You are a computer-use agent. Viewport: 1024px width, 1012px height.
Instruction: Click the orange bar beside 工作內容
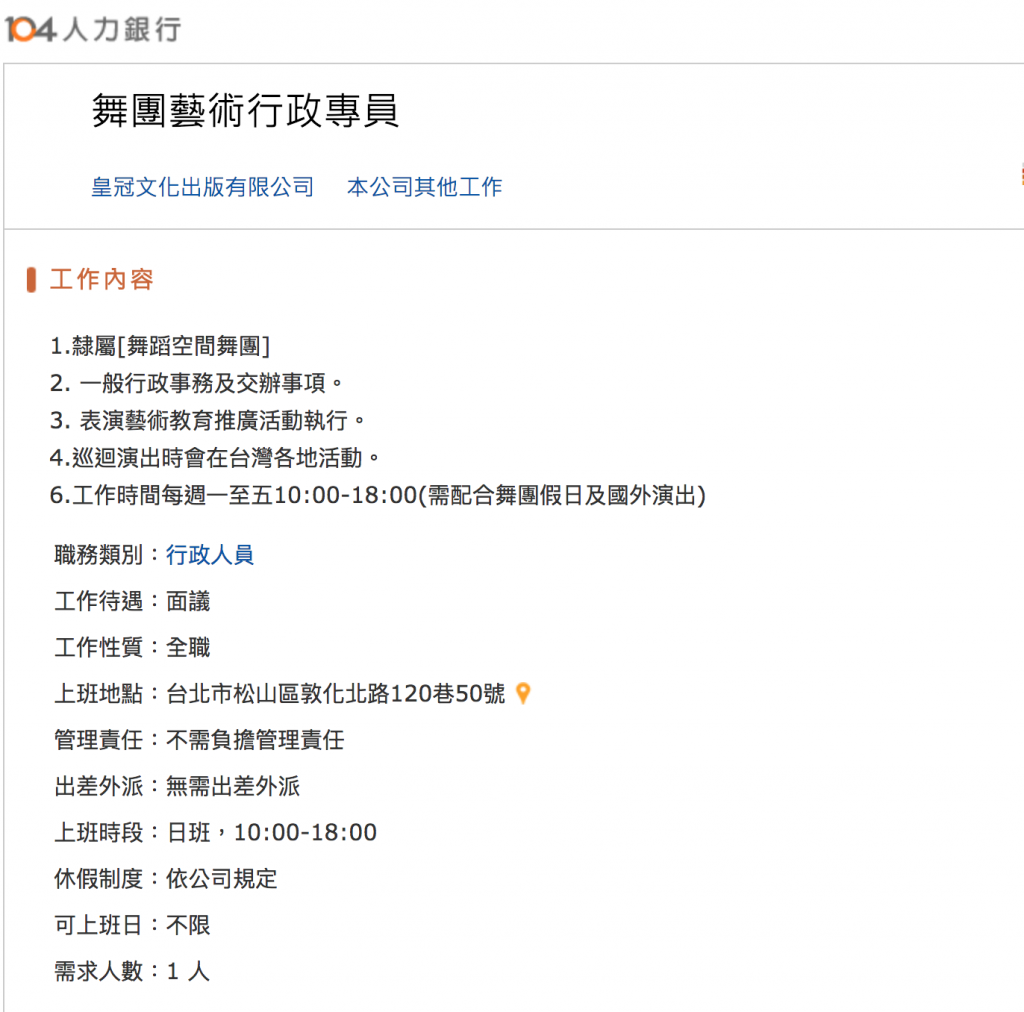[31, 279]
